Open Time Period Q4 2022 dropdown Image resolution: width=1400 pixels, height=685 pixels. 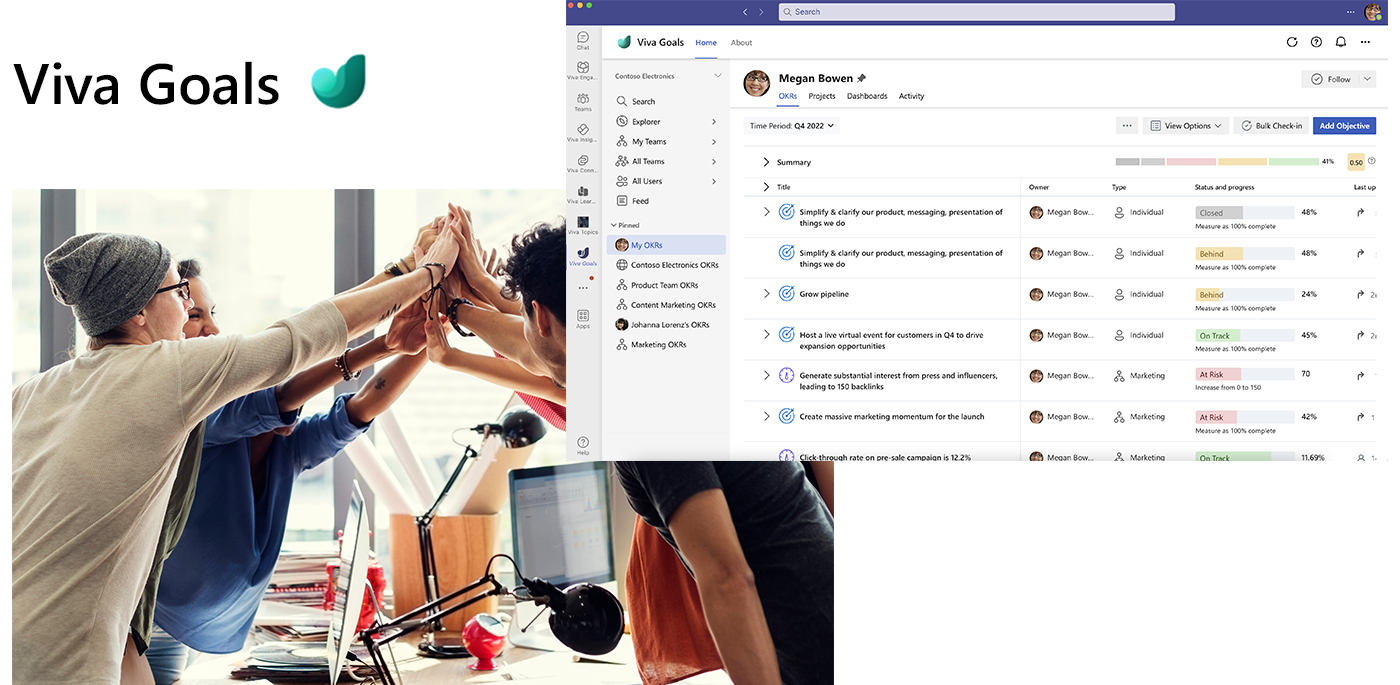pos(792,126)
